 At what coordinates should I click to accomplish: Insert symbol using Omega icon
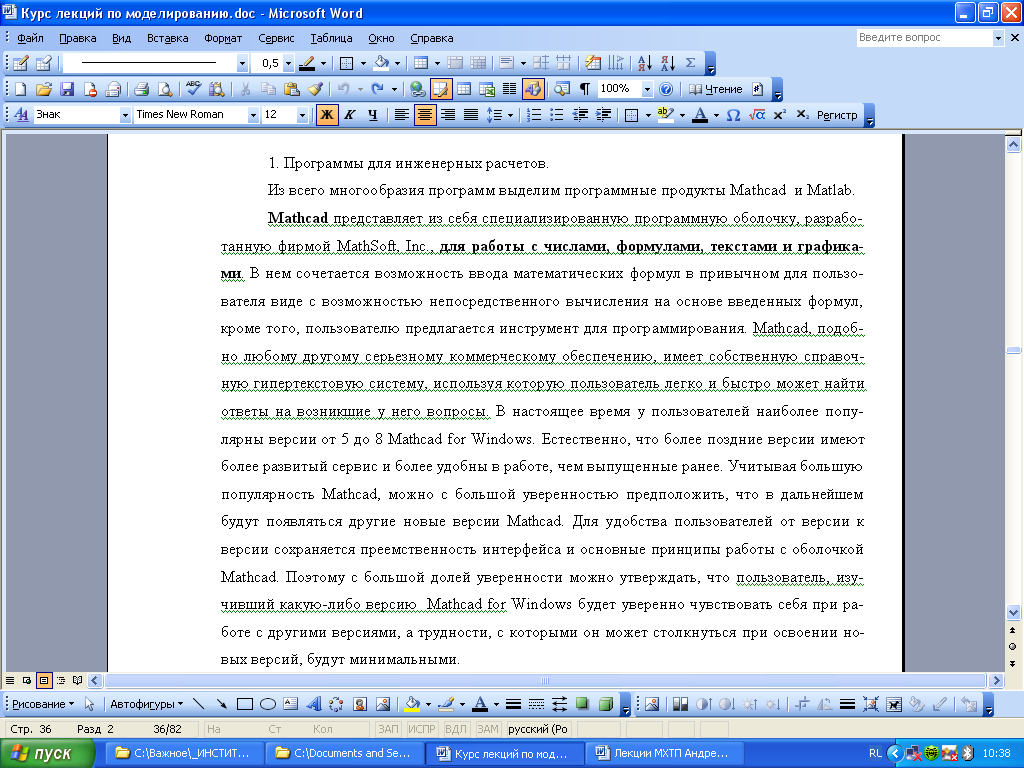tap(733, 115)
